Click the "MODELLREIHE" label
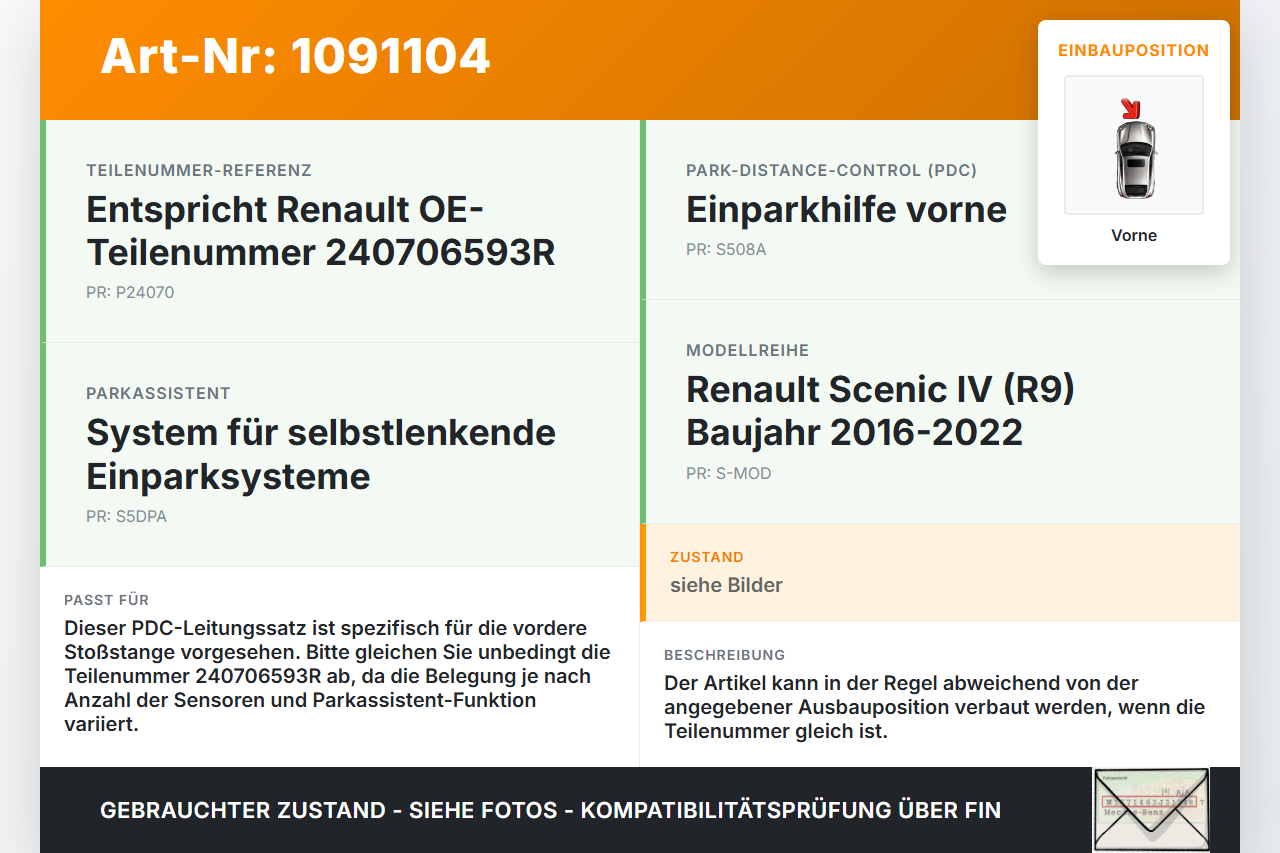Viewport: 1280px width, 853px height. (747, 351)
